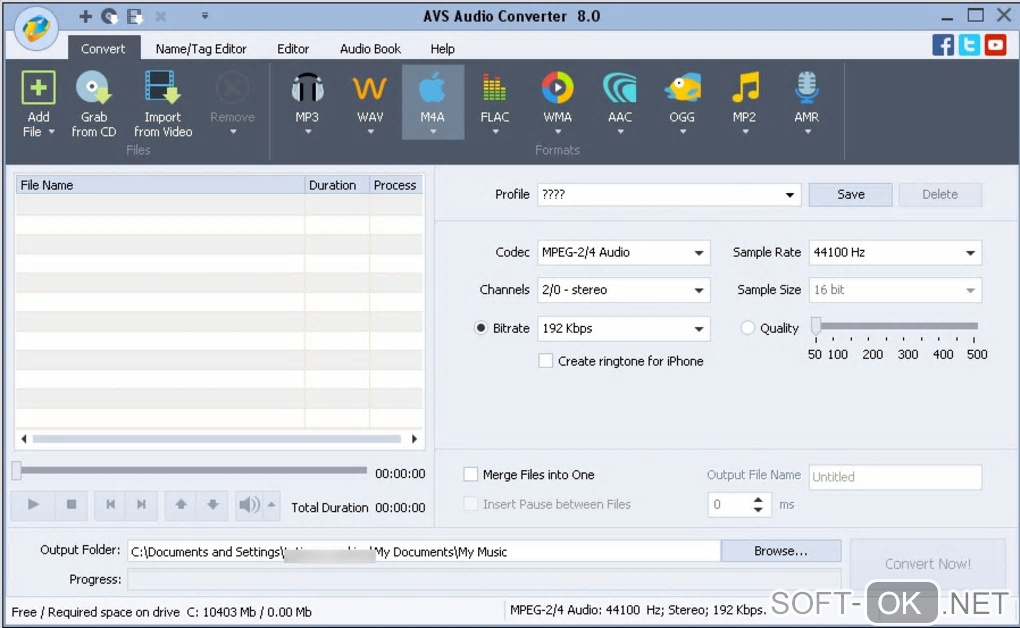Viewport: 1020px width, 628px height.
Task: Check Insert Pause between Files
Action: pyautogui.click(x=470, y=504)
